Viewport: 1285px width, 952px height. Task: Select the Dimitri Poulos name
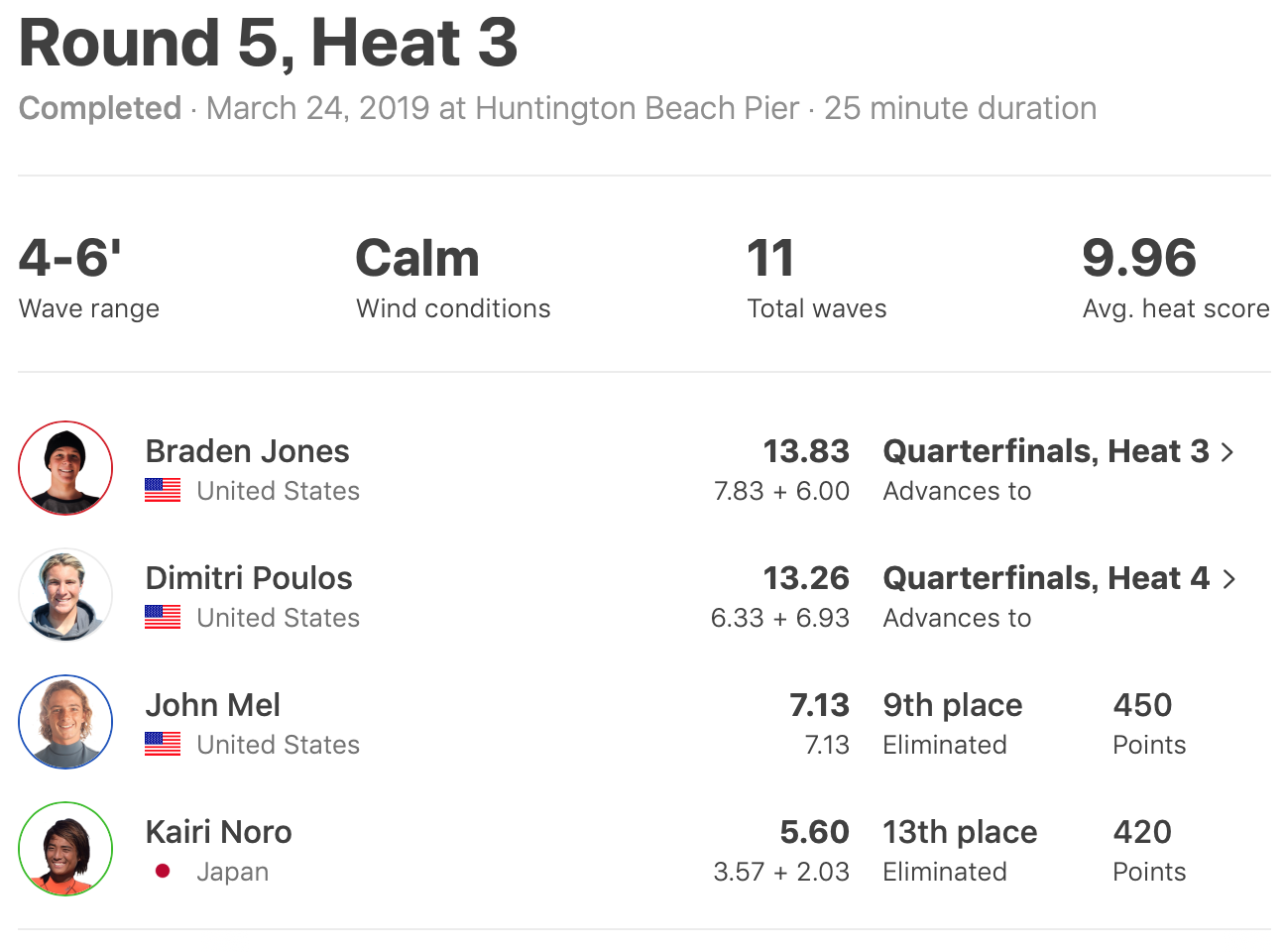(x=249, y=578)
